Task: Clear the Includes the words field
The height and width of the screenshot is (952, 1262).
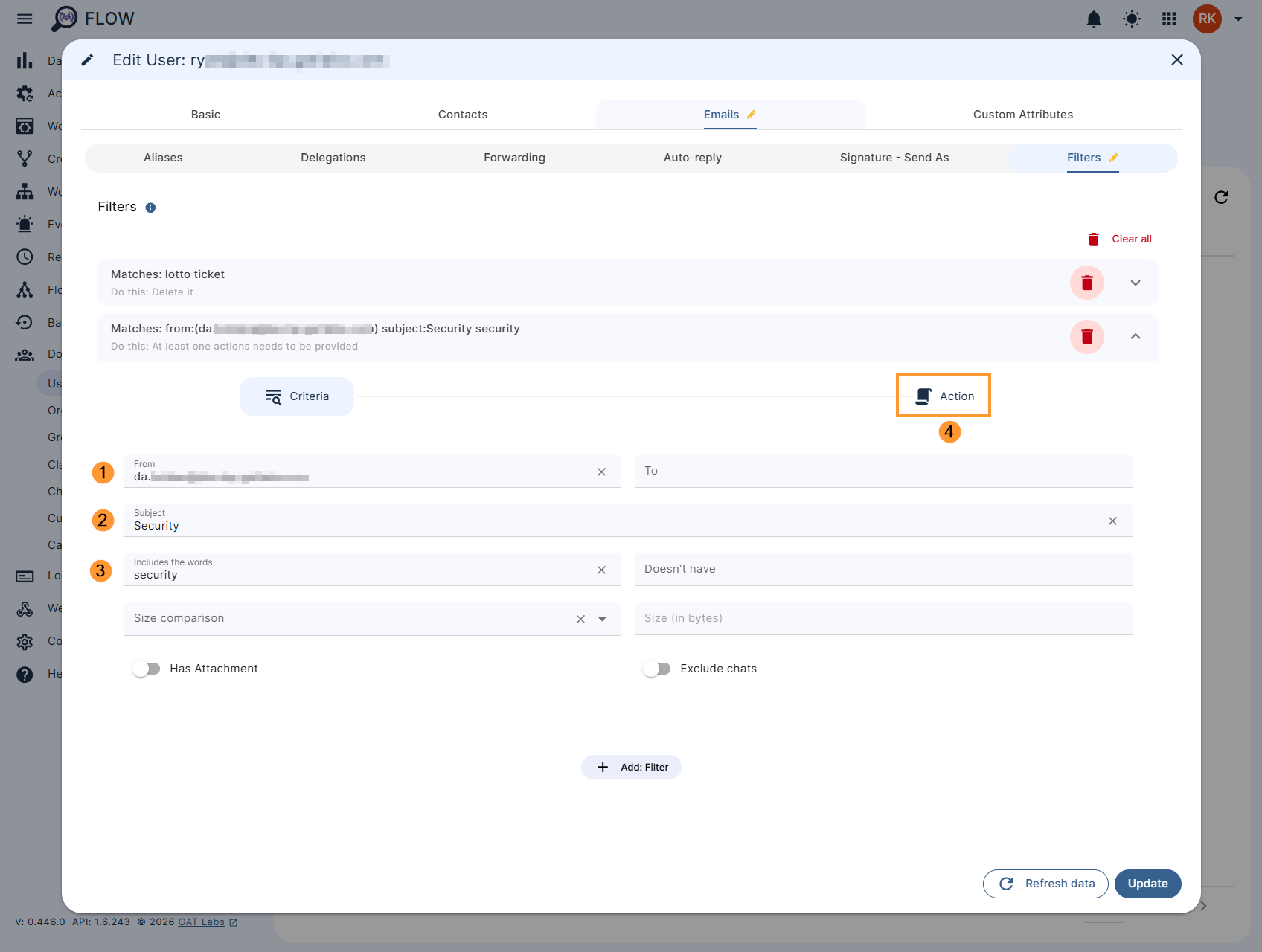Action: 601,570
